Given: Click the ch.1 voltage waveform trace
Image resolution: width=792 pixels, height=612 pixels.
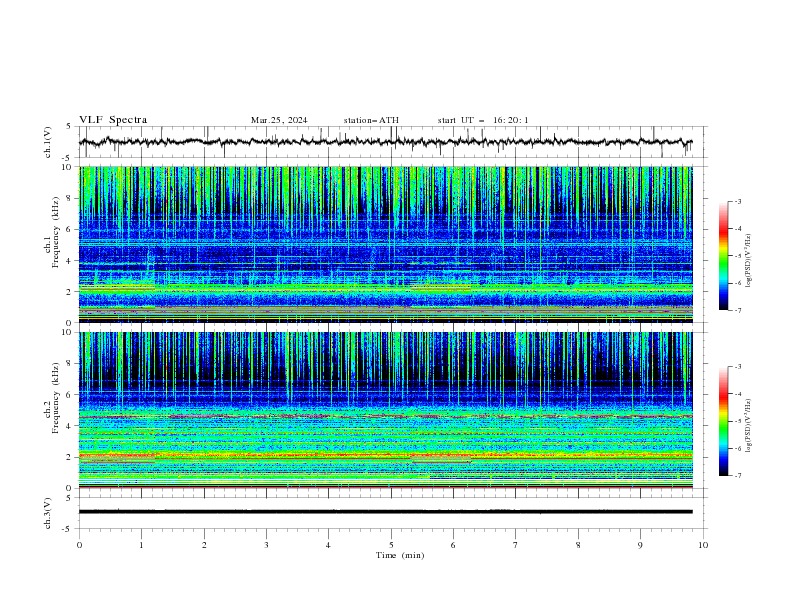Looking at the screenshot, I should 385,142.
